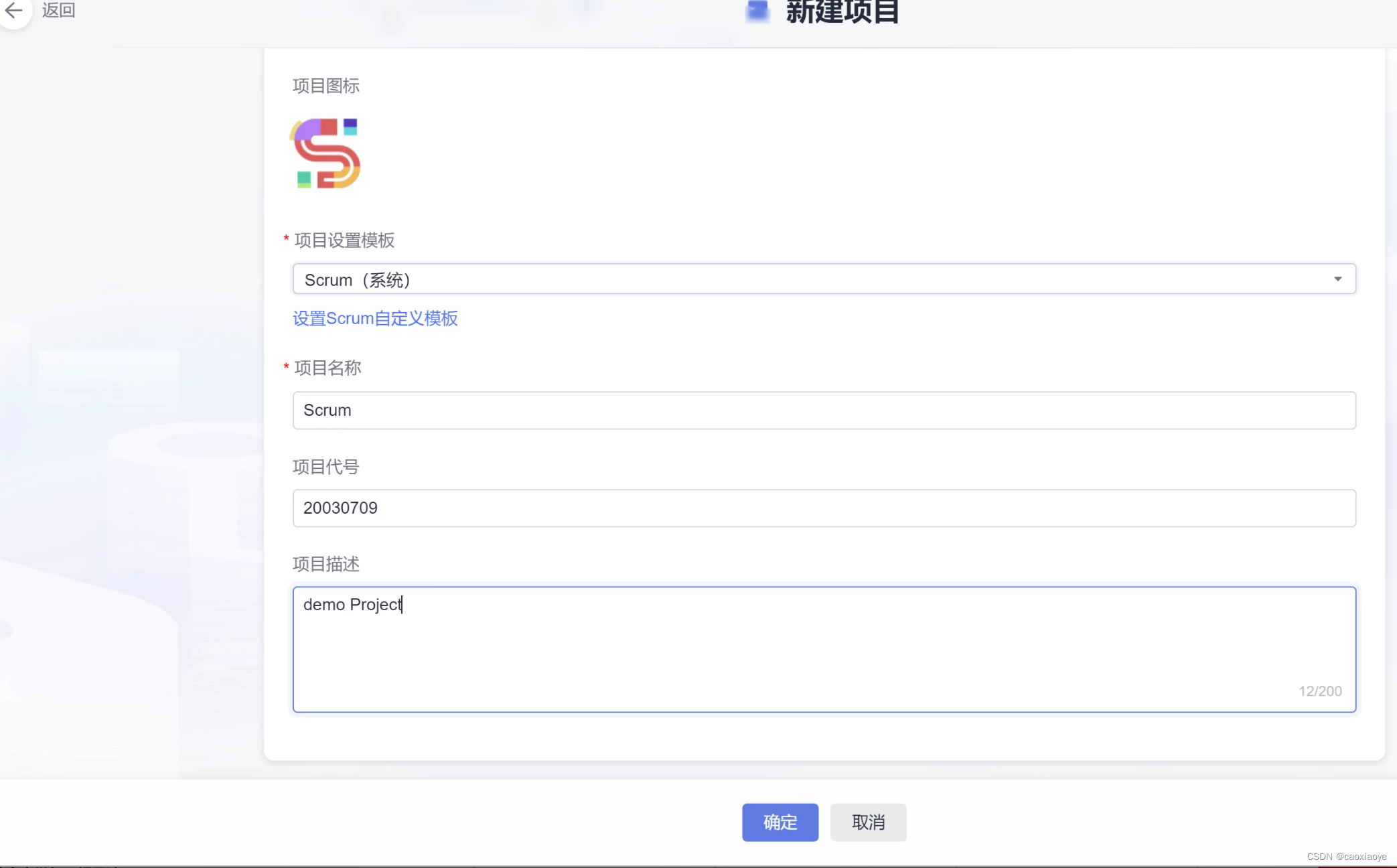The height and width of the screenshot is (868, 1397).
Task: Click the 返回 text label
Action: click(x=58, y=10)
